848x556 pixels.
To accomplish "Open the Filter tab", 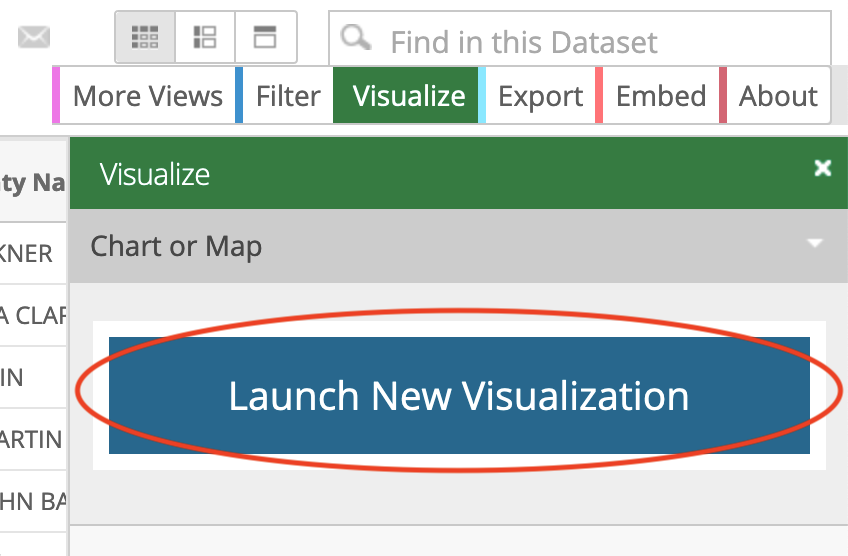I will tap(284, 96).
